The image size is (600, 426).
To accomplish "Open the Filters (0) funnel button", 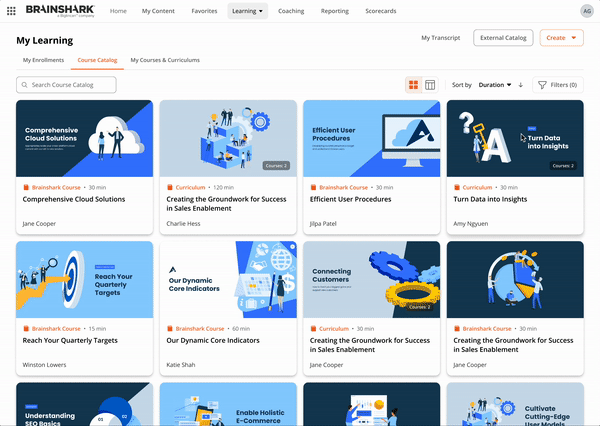I will [558, 85].
